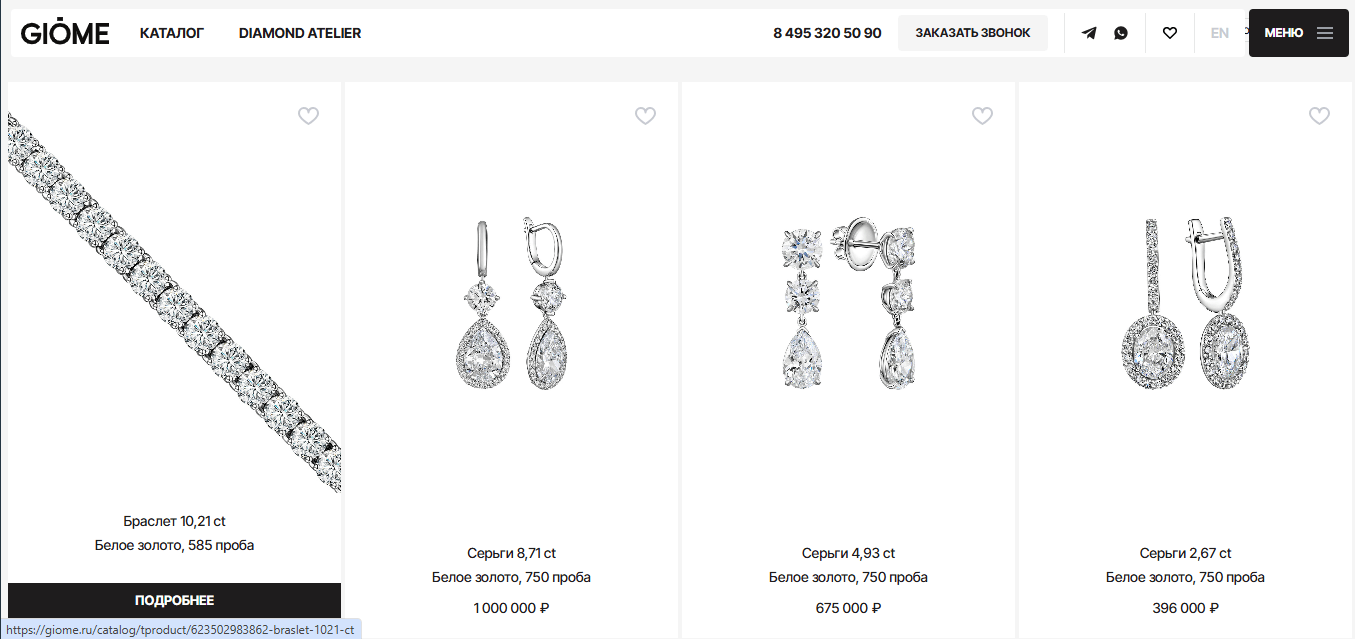
Task: Add Браслет 10,21 ct to favorites
Action: [x=309, y=116]
